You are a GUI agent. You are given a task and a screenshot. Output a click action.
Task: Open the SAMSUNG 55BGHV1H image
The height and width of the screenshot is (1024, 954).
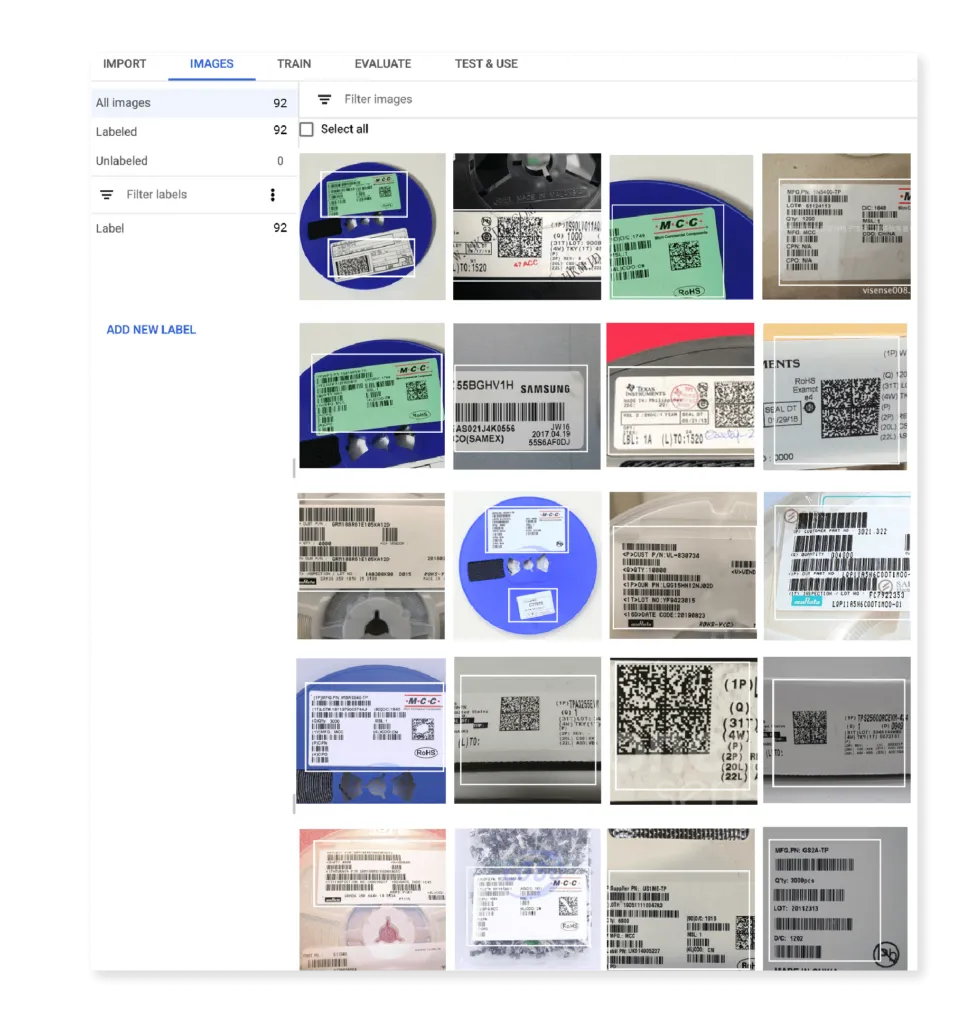(x=527, y=395)
